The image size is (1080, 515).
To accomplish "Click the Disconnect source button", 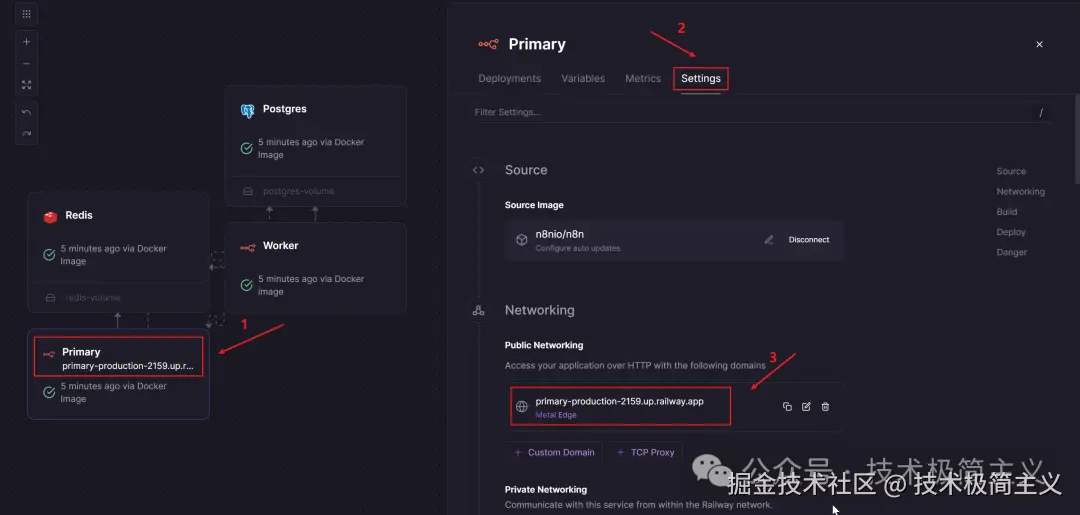I will click(809, 240).
